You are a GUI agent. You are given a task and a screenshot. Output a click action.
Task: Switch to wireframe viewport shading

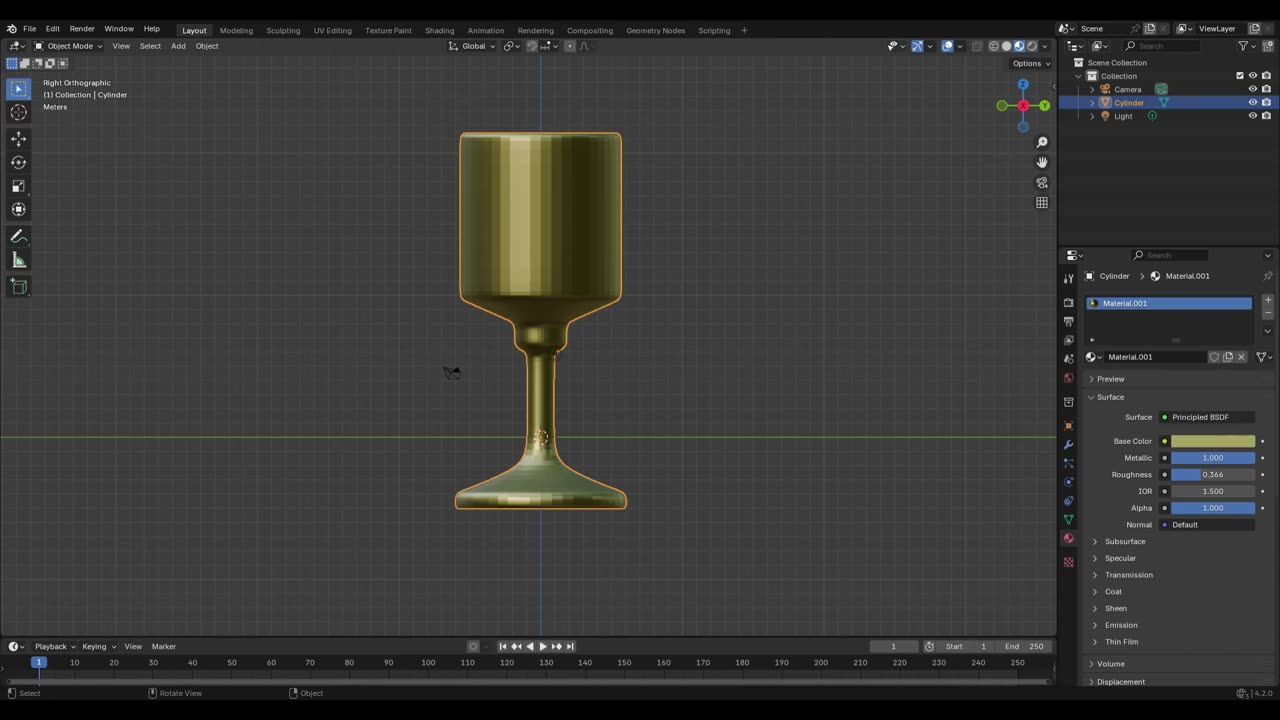pyautogui.click(x=993, y=46)
